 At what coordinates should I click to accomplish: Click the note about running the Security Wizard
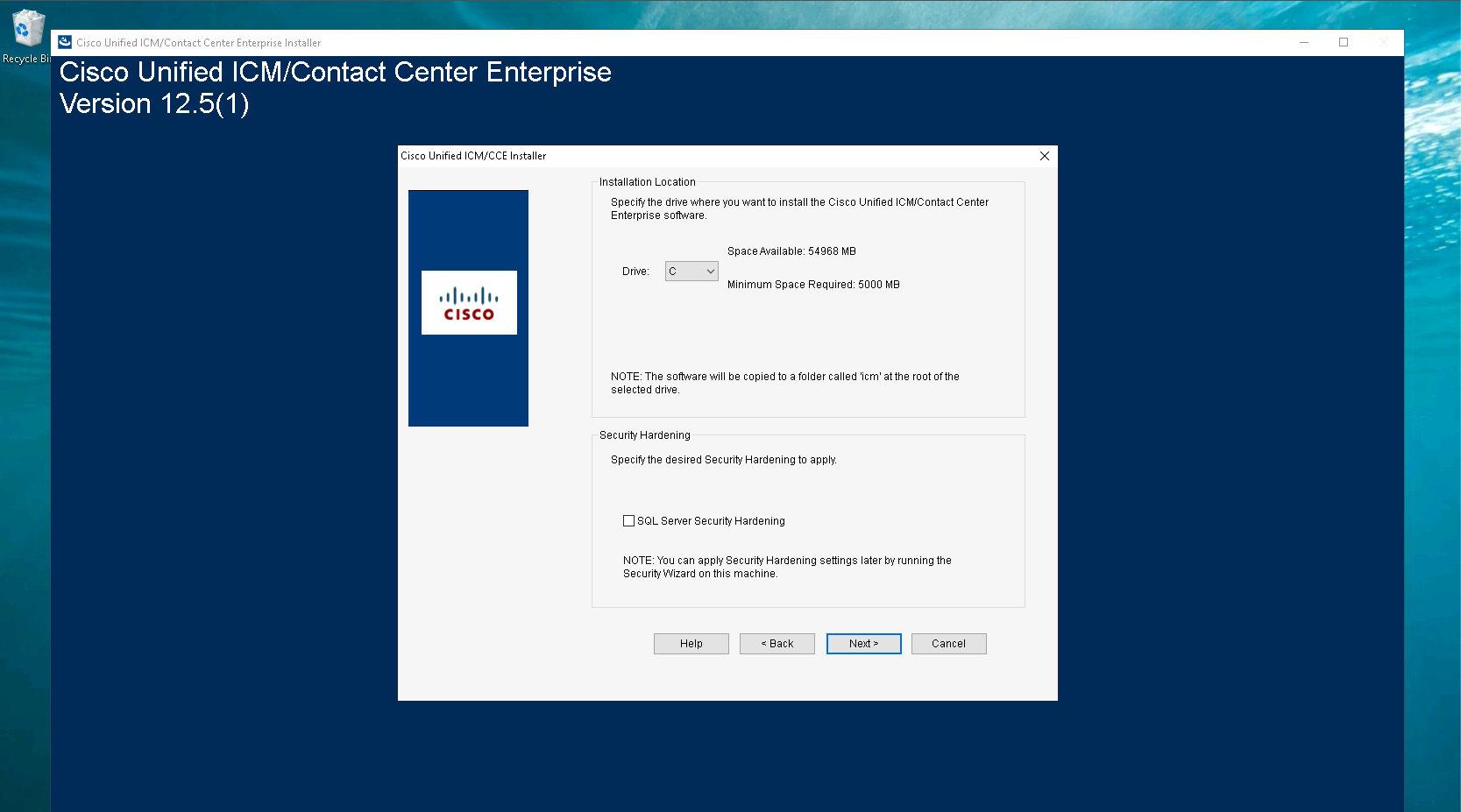[787, 567]
